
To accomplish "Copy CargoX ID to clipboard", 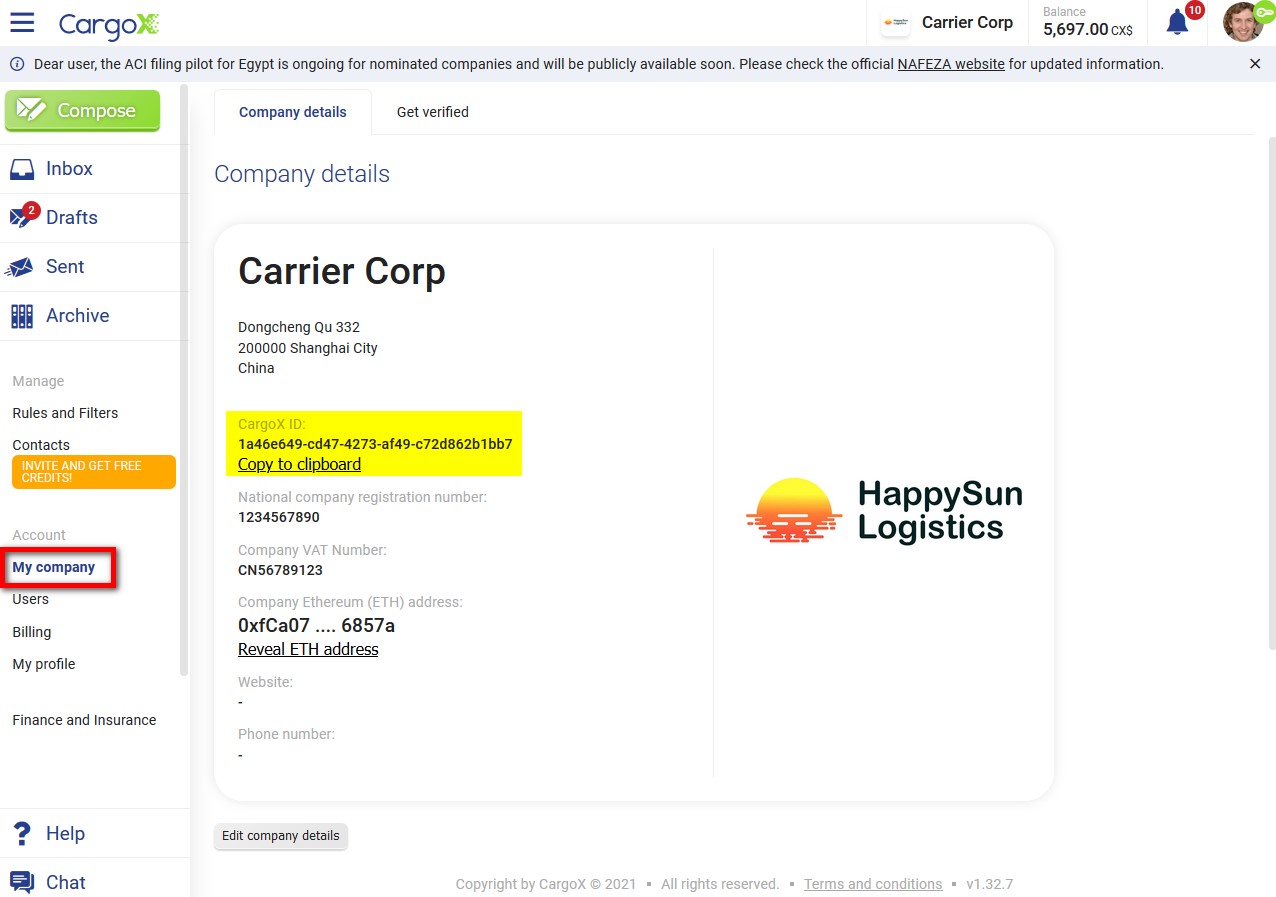I will 299,464.
